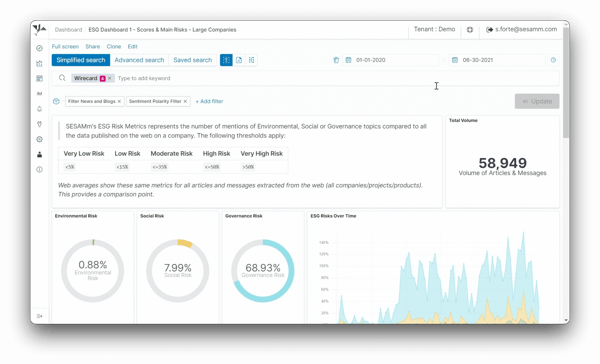The width and height of the screenshot is (600, 364).
Task: Open the chart visualize icon in sidebar
Action: (x=39, y=64)
